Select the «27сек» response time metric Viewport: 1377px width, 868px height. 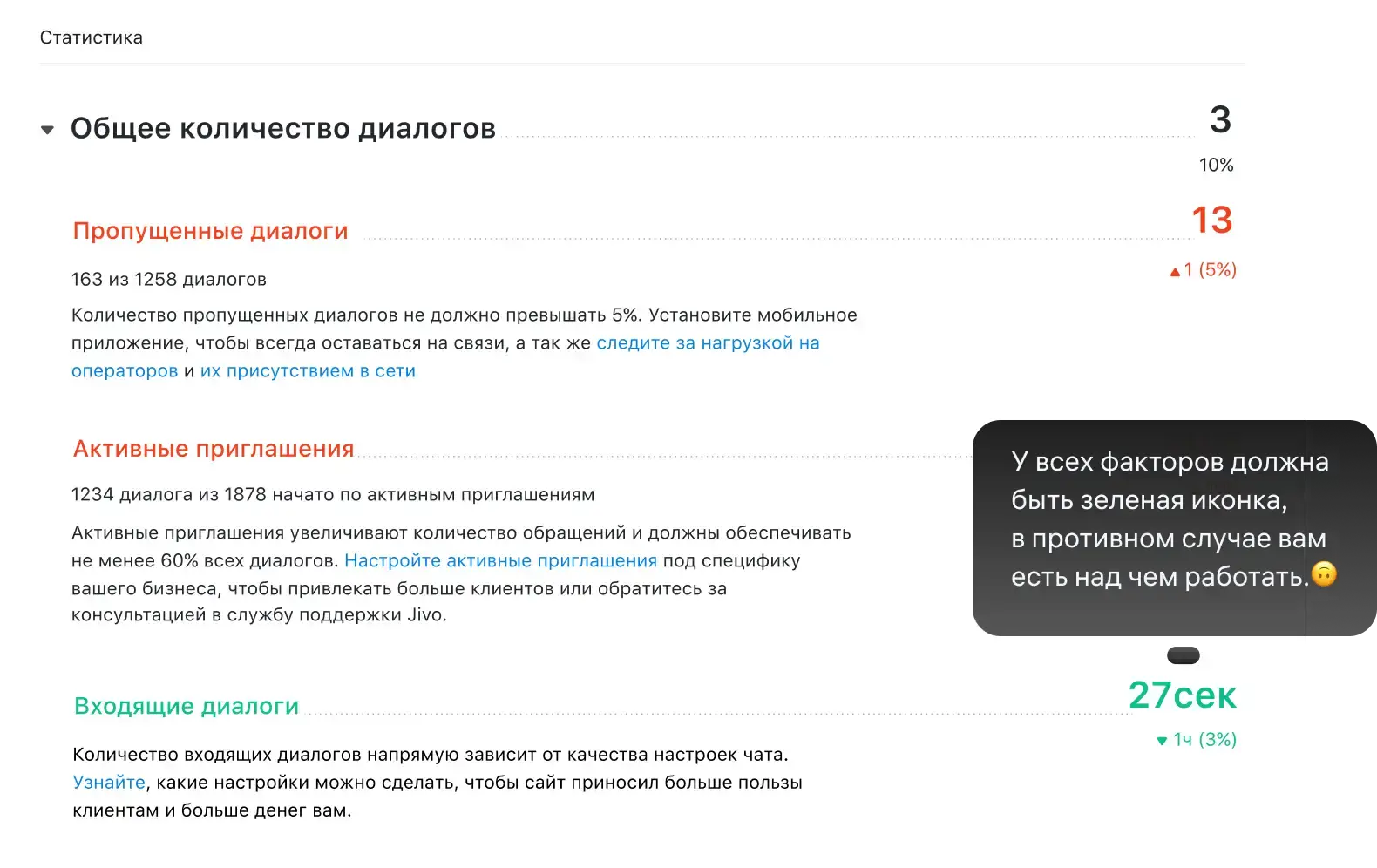(1182, 696)
